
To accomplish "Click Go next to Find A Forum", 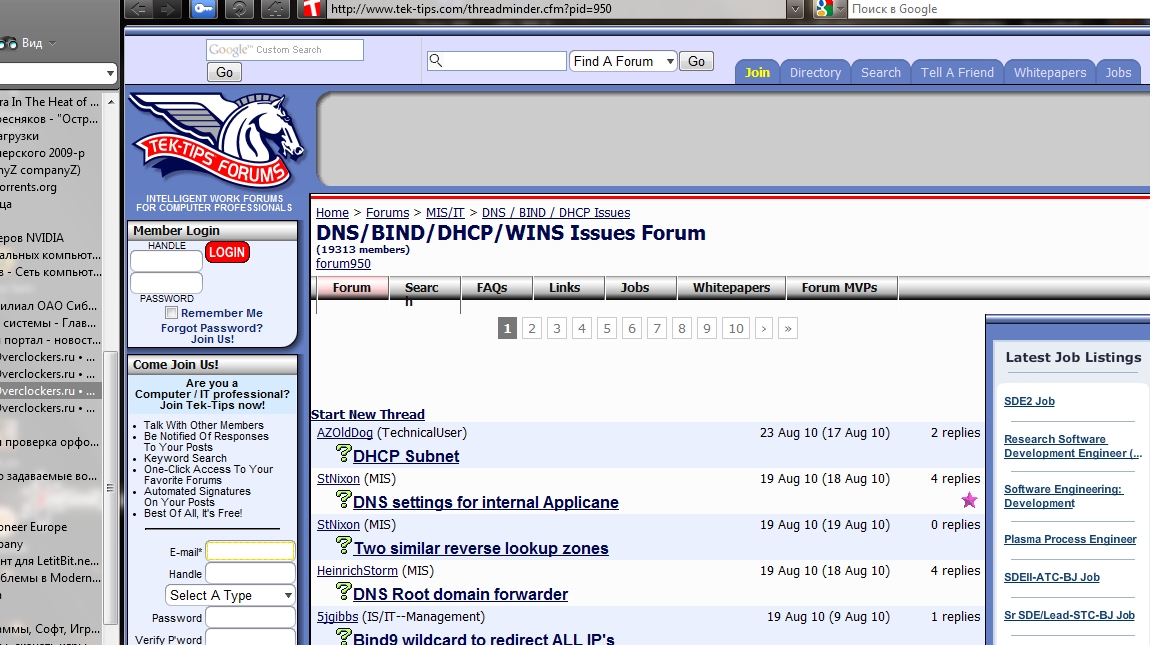I will tap(696, 62).
